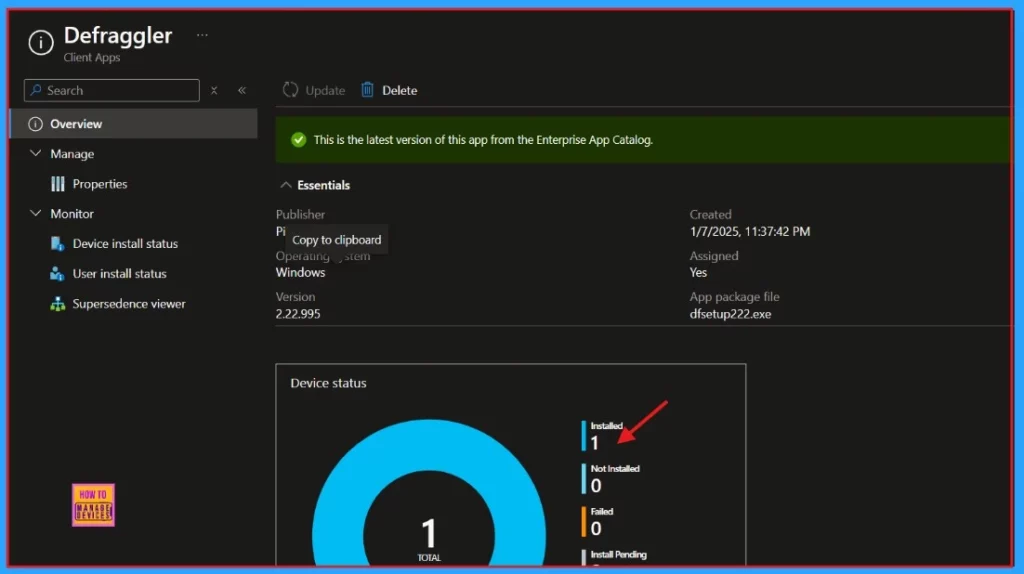Click the created date 1/7/2025, 11:37:42 PM
This screenshot has height=574, width=1024.
tap(750, 232)
